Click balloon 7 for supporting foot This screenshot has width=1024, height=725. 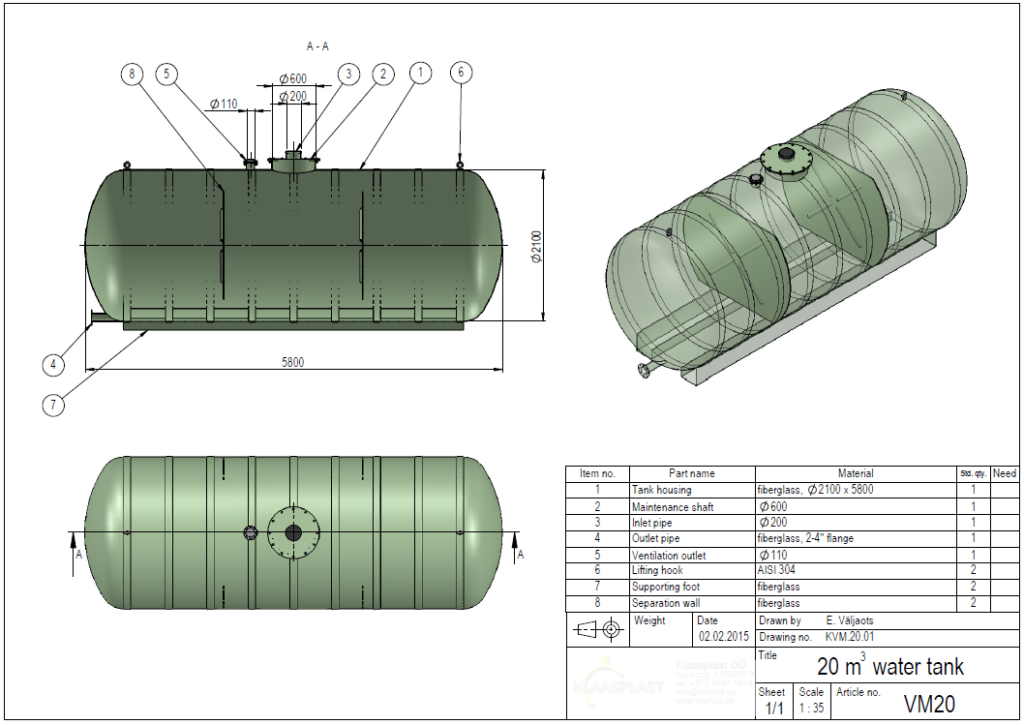pyautogui.click(x=55, y=405)
